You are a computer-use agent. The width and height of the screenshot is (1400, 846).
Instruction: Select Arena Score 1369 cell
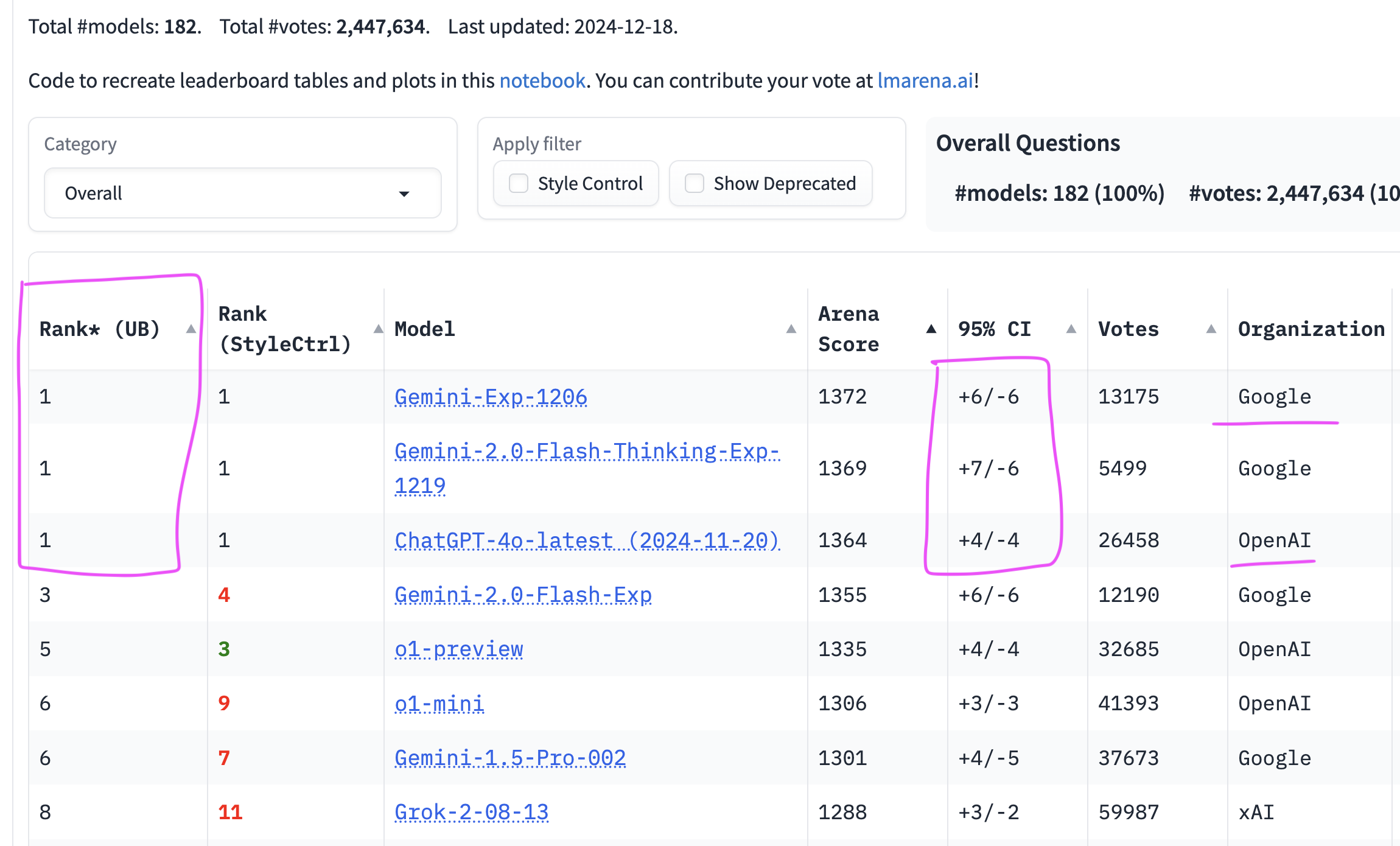[x=842, y=468]
